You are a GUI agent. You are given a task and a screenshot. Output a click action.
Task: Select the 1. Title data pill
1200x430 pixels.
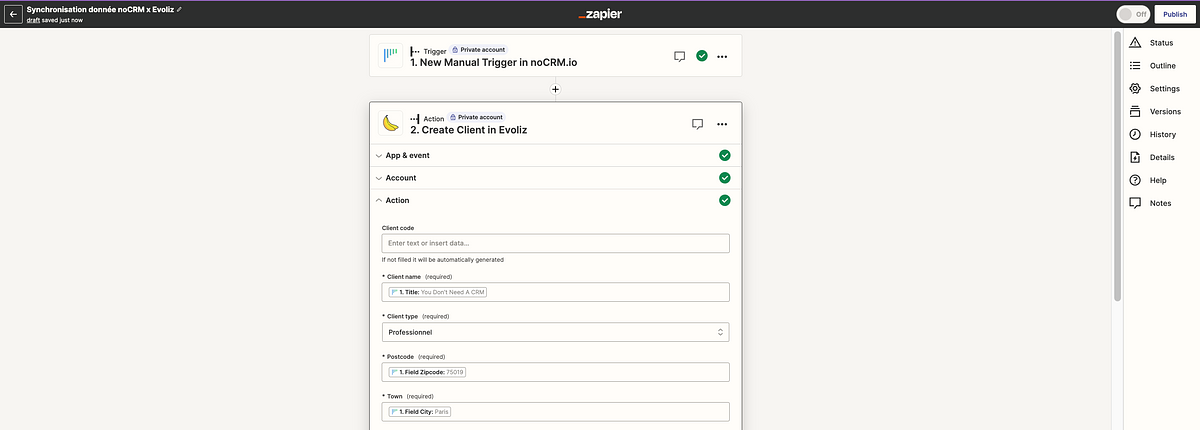coord(438,292)
